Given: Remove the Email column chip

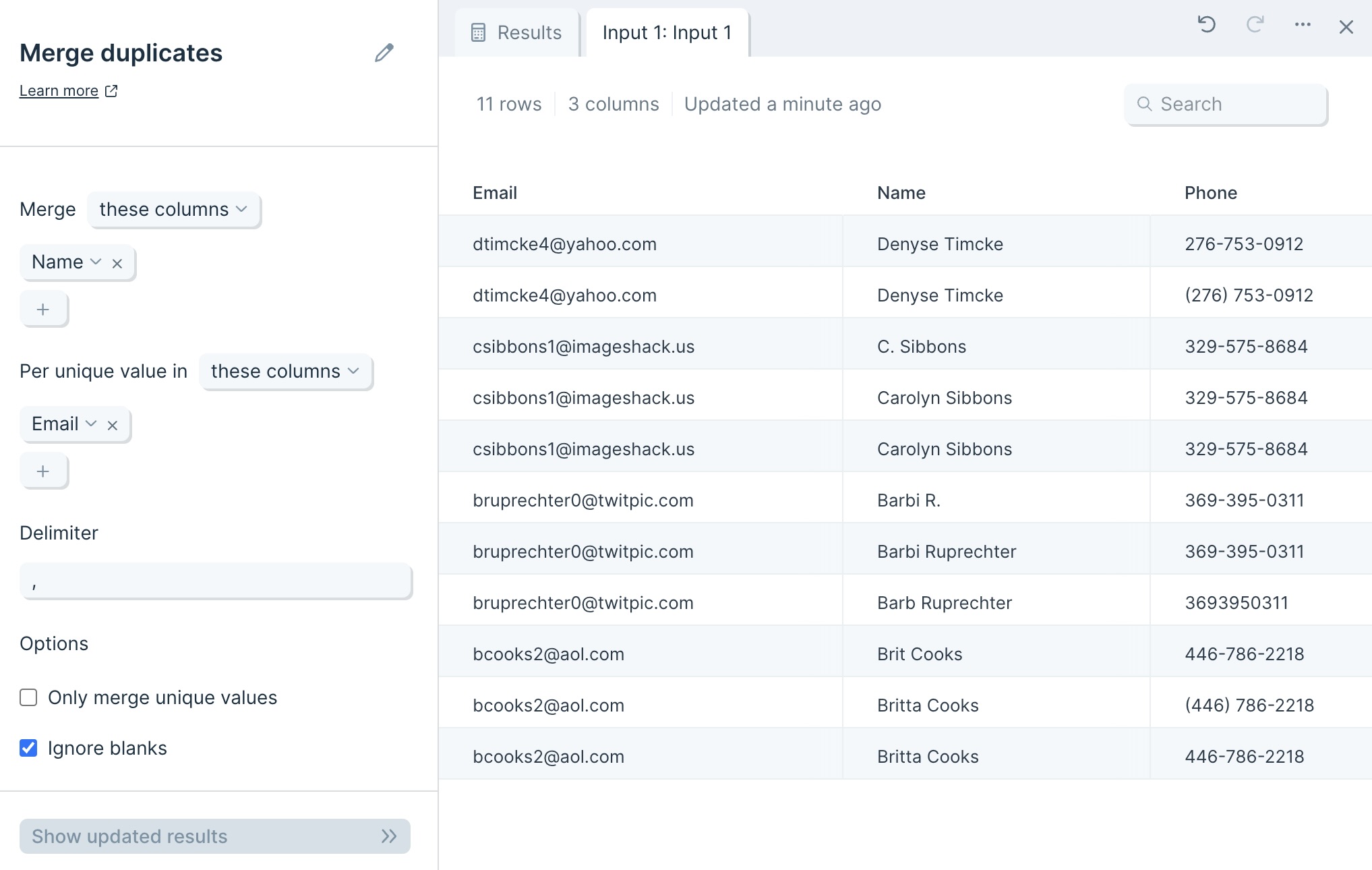Looking at the screenshot, I should pos(113,425).
